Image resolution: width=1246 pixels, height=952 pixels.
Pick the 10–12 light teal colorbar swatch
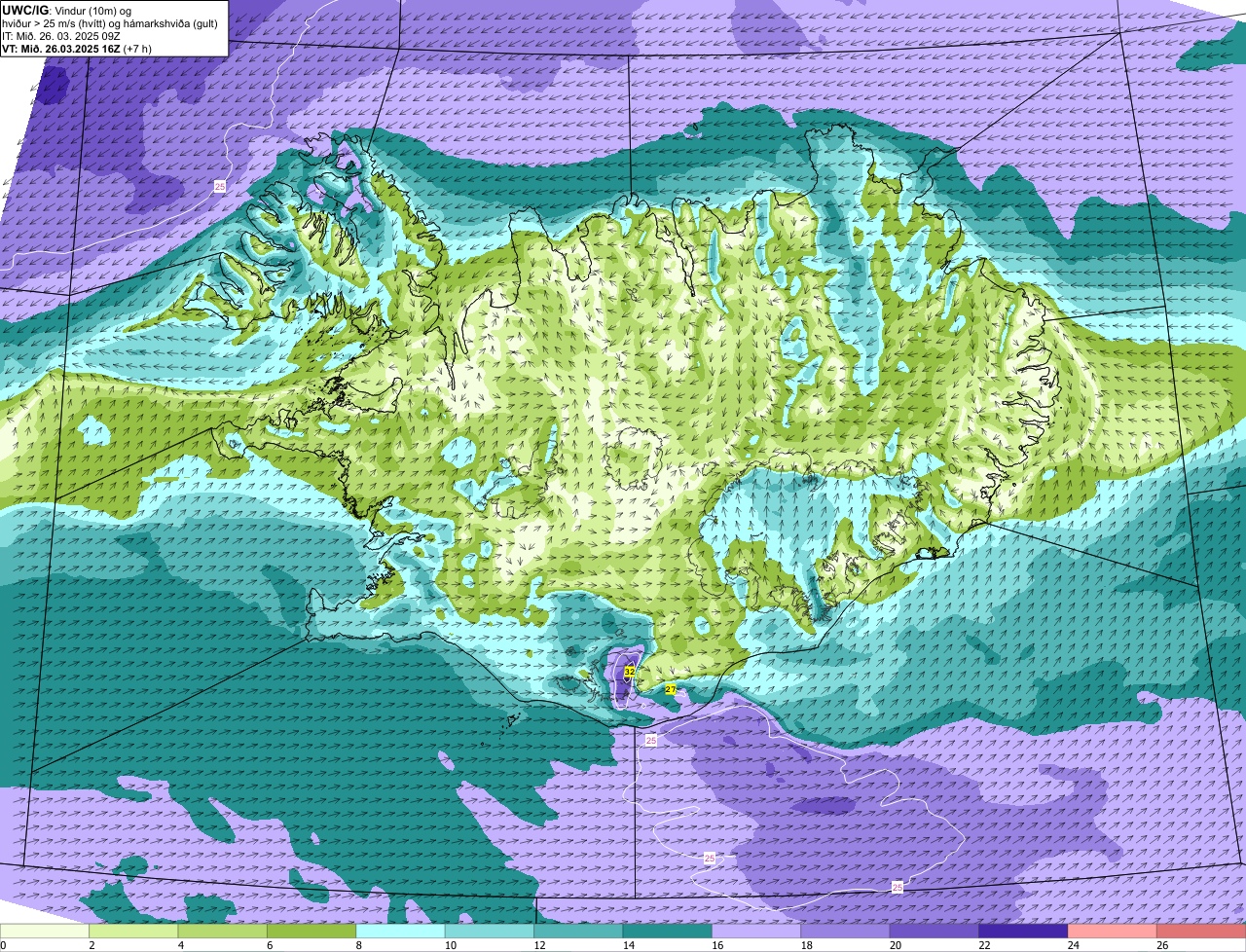pyautogui.click(x=490, y=932)
